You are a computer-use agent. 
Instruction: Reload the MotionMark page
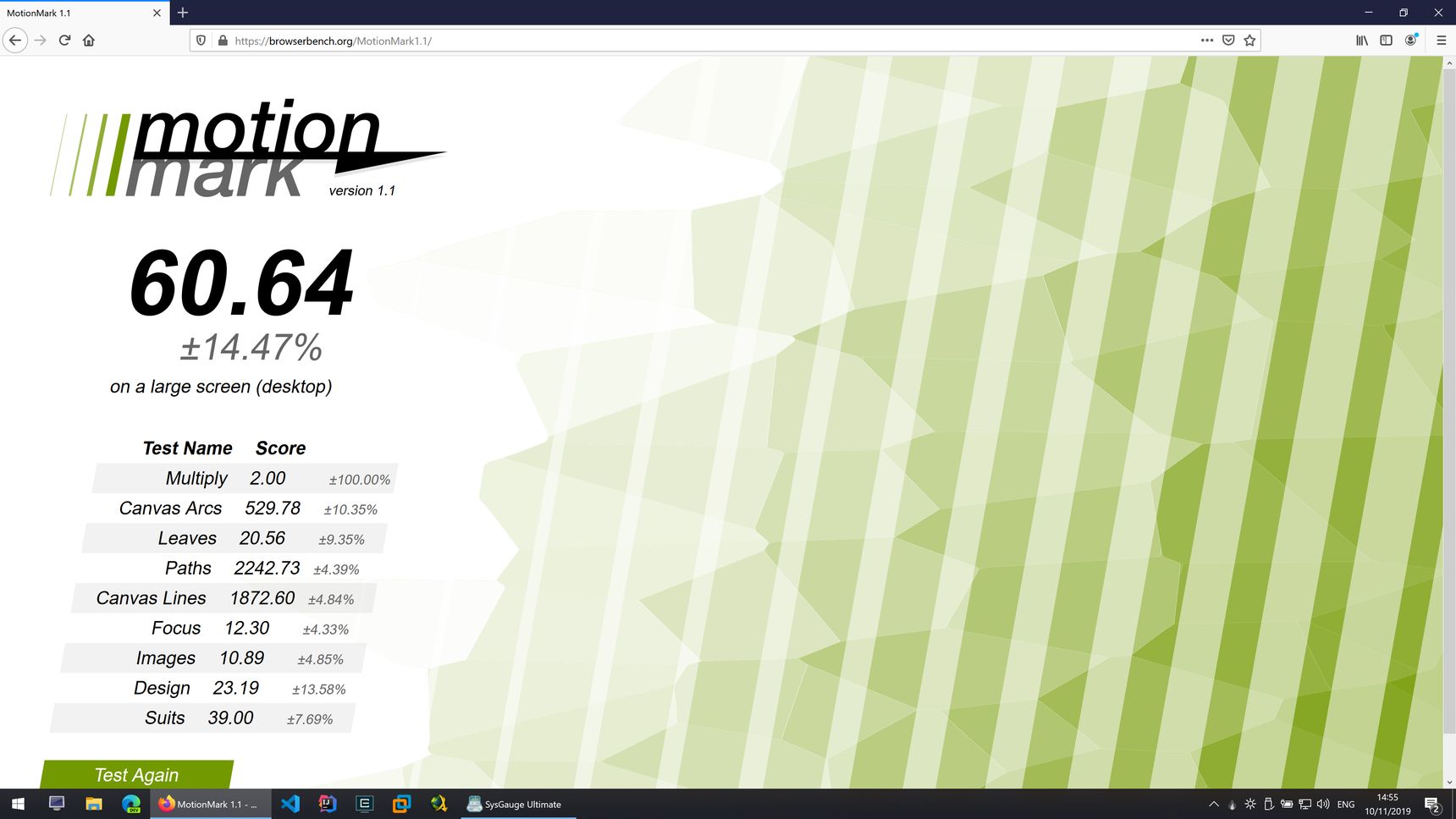pyautogui.click(x=64, y=40)
